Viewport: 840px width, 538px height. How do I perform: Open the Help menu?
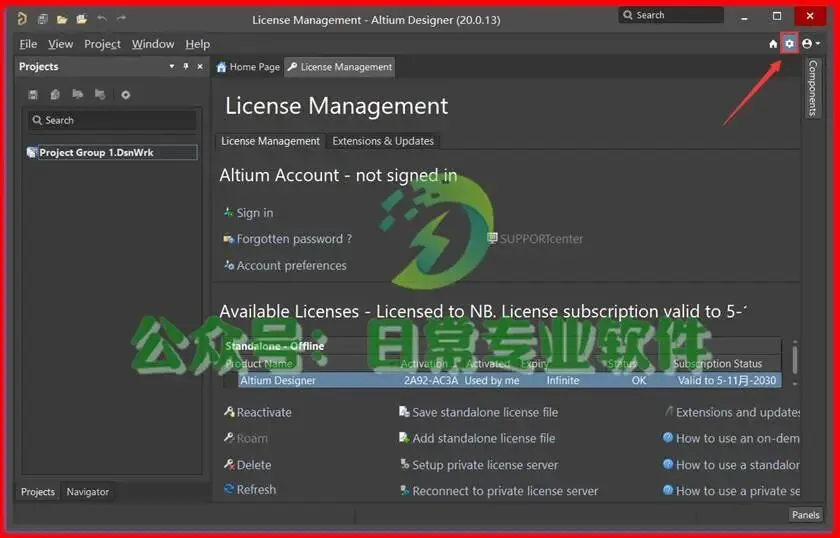[197, 44]
